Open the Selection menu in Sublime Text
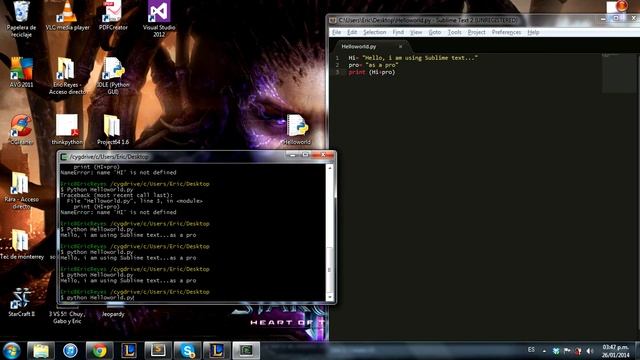 tap(374, 32)
